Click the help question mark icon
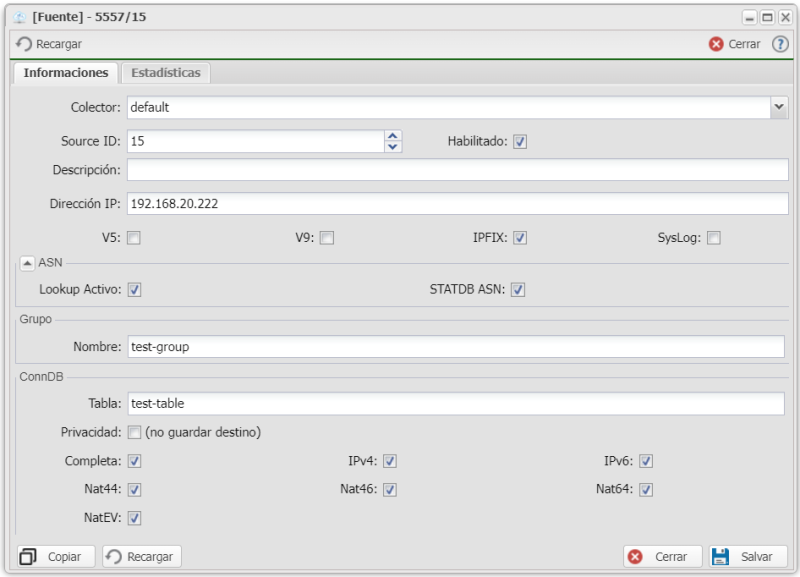Image resolution: width=800 pixels, height=577 pixels. [780, 44]
